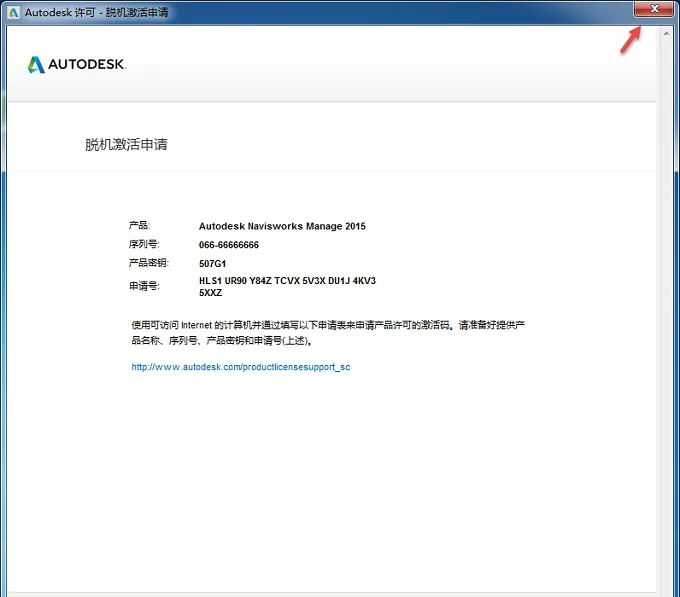680x597 pixels.
Task: Click the 产品密钥 label
Action: (149, 263)
